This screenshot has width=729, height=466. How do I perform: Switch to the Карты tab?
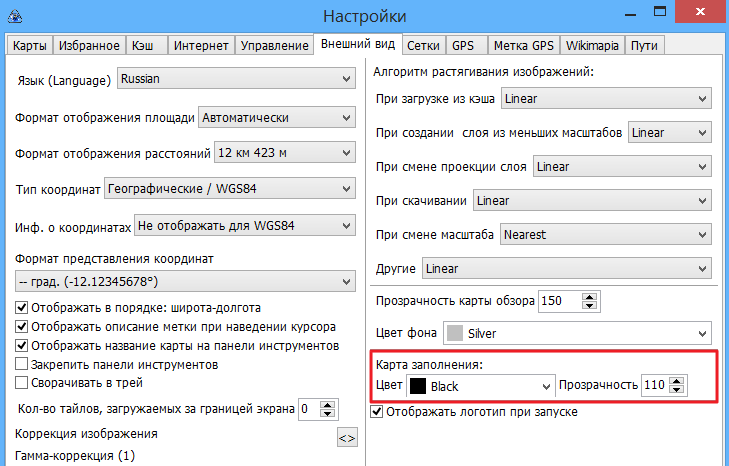(x=28, y=45)
